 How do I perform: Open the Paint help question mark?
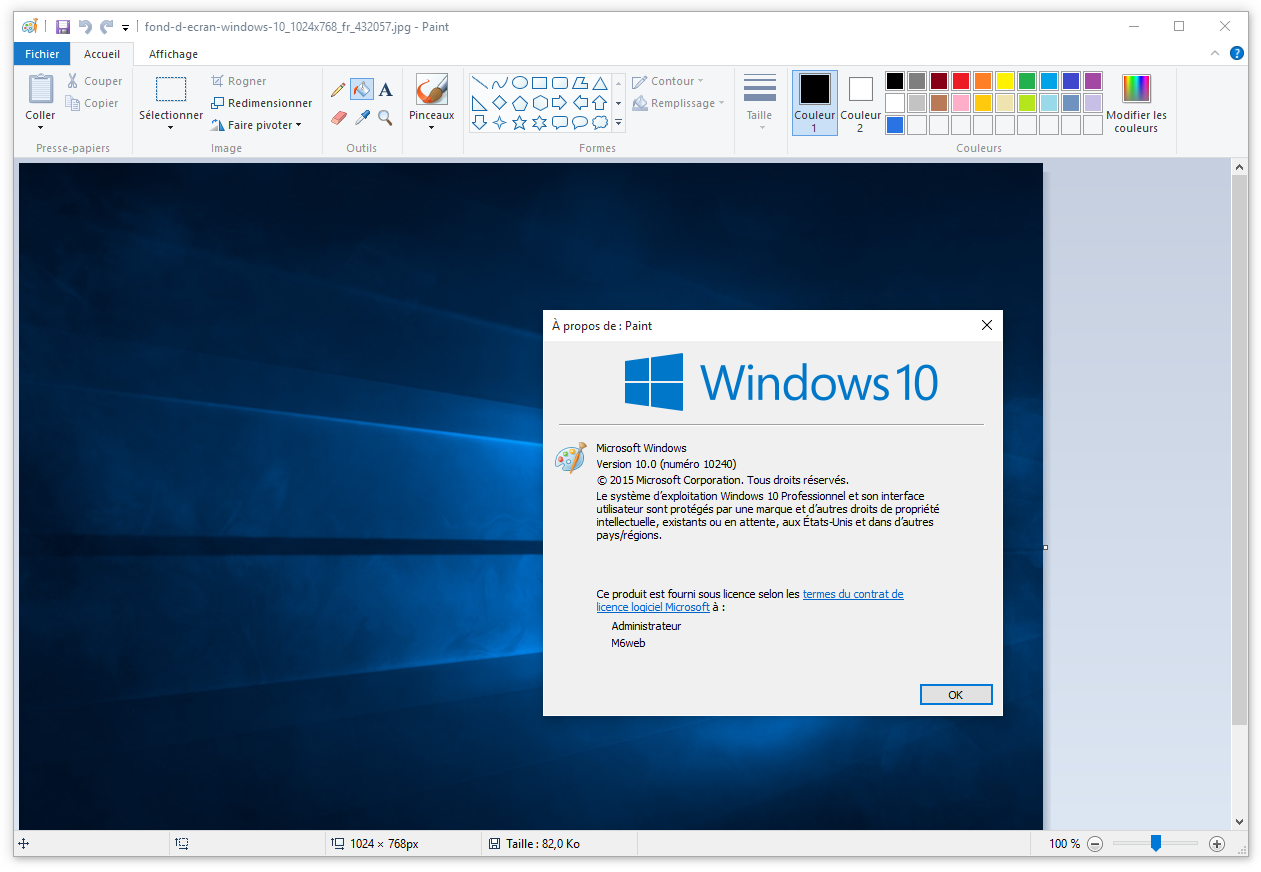click(1237, 54)
